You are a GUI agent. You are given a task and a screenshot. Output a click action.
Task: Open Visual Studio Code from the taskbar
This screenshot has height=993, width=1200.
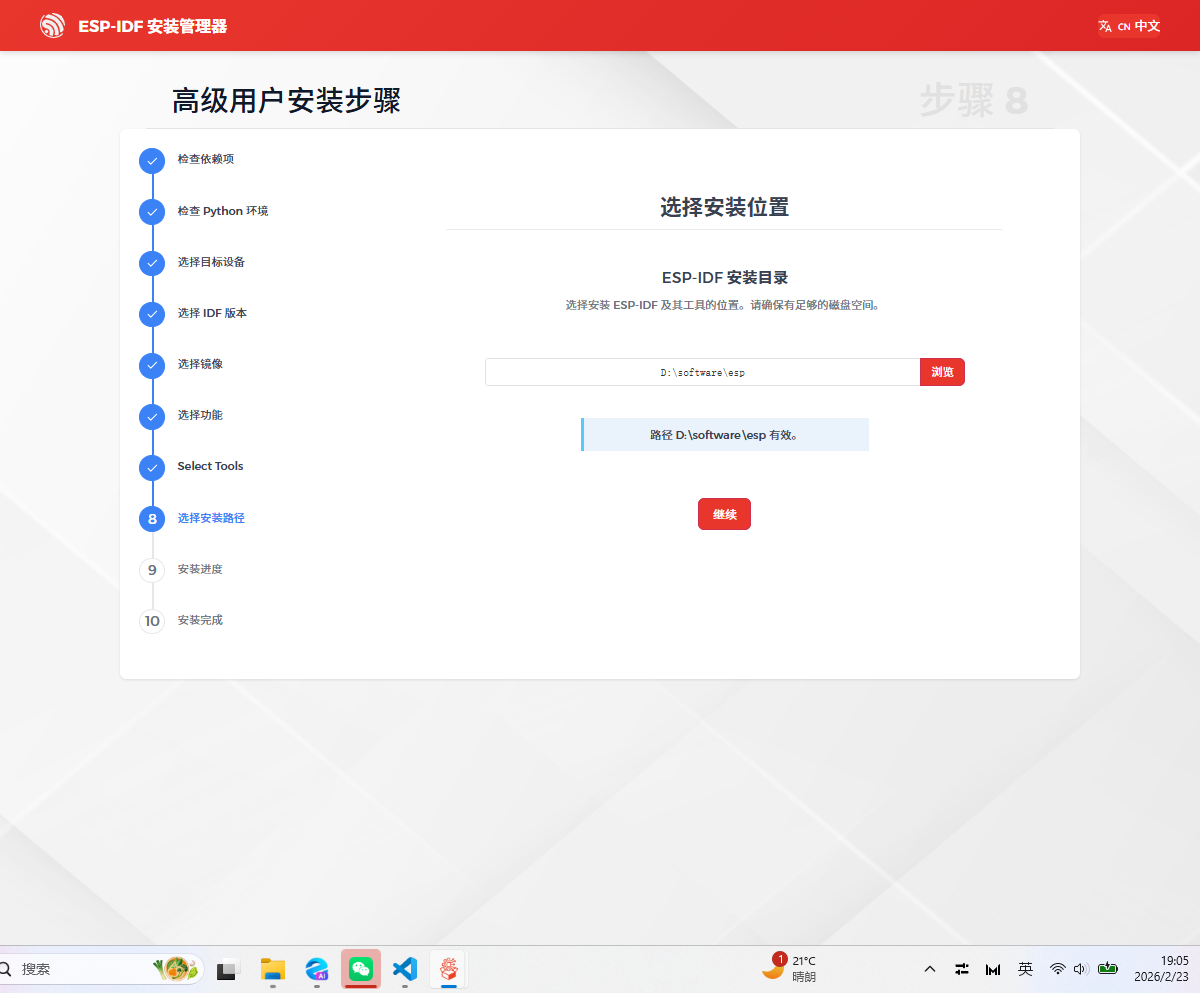[x=405, y=969]
